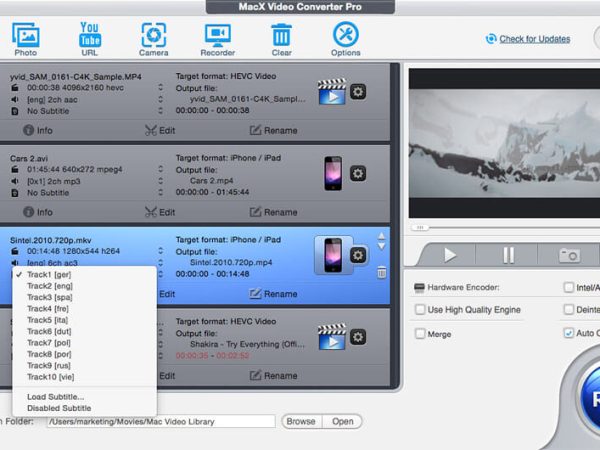
Task: Move Sintel item up in list
Action: (382, 236)
